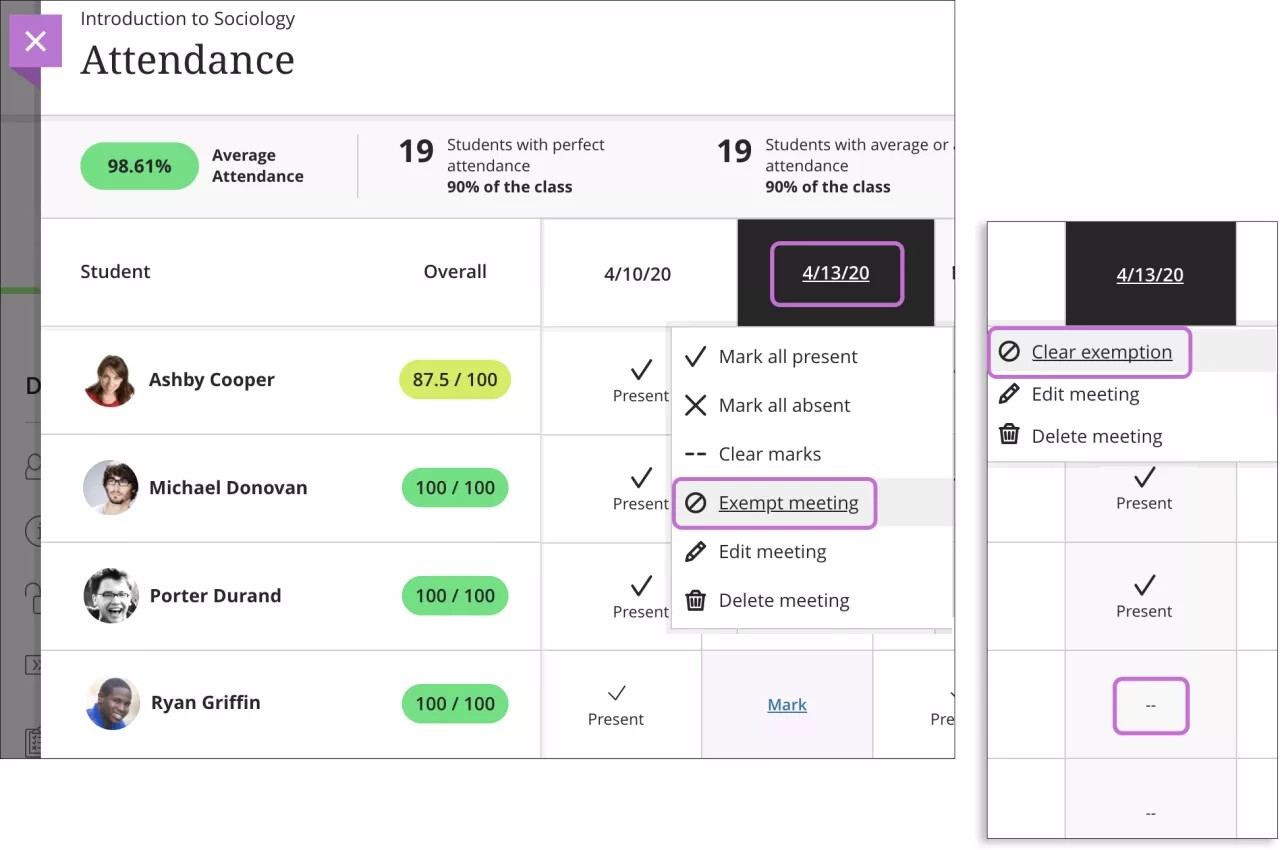This screenshot has height=850, width=1280.
Task: Click the dashes icon beside Clear marks
Action: click(696, 454)
